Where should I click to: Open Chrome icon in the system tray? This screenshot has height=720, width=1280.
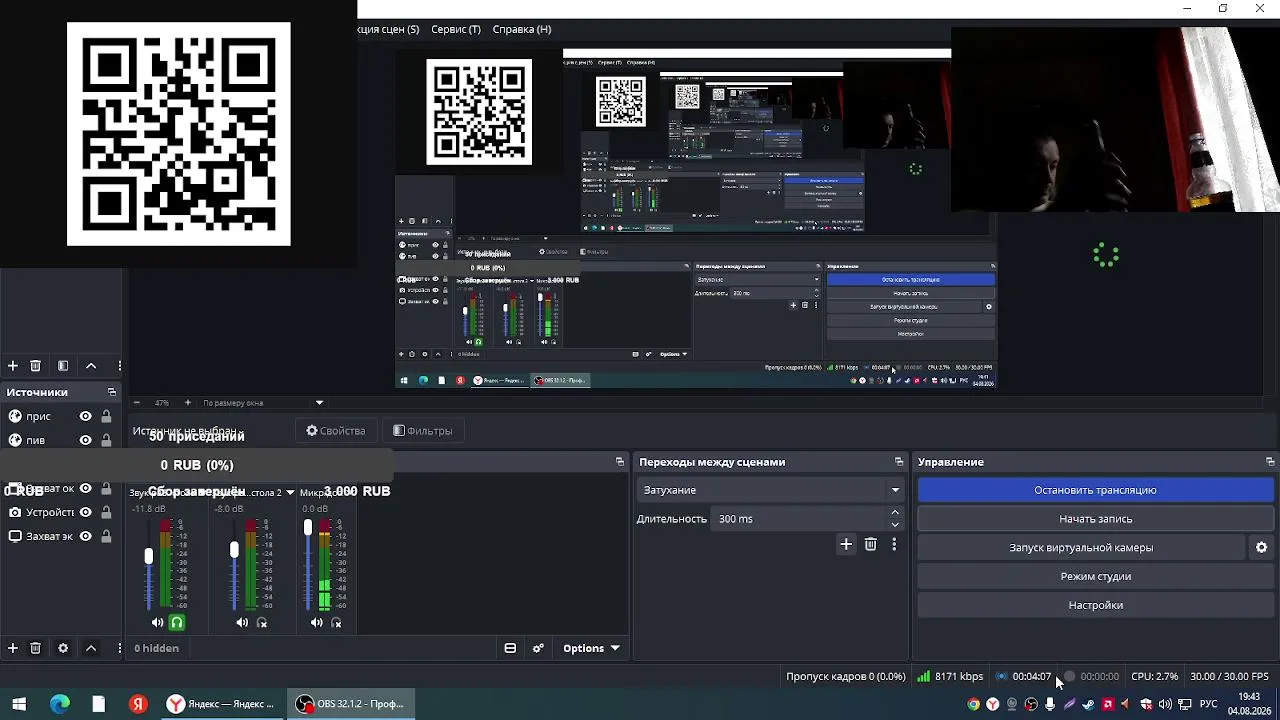[x=973, y=704]
